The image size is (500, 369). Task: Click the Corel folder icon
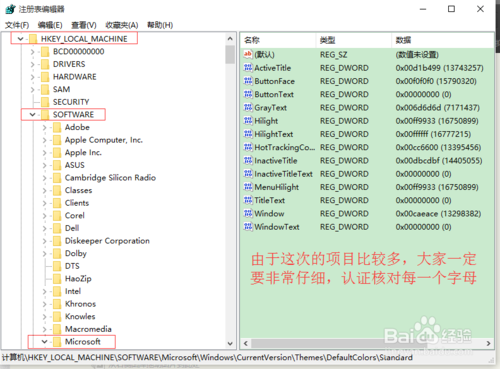coord(57,216)
